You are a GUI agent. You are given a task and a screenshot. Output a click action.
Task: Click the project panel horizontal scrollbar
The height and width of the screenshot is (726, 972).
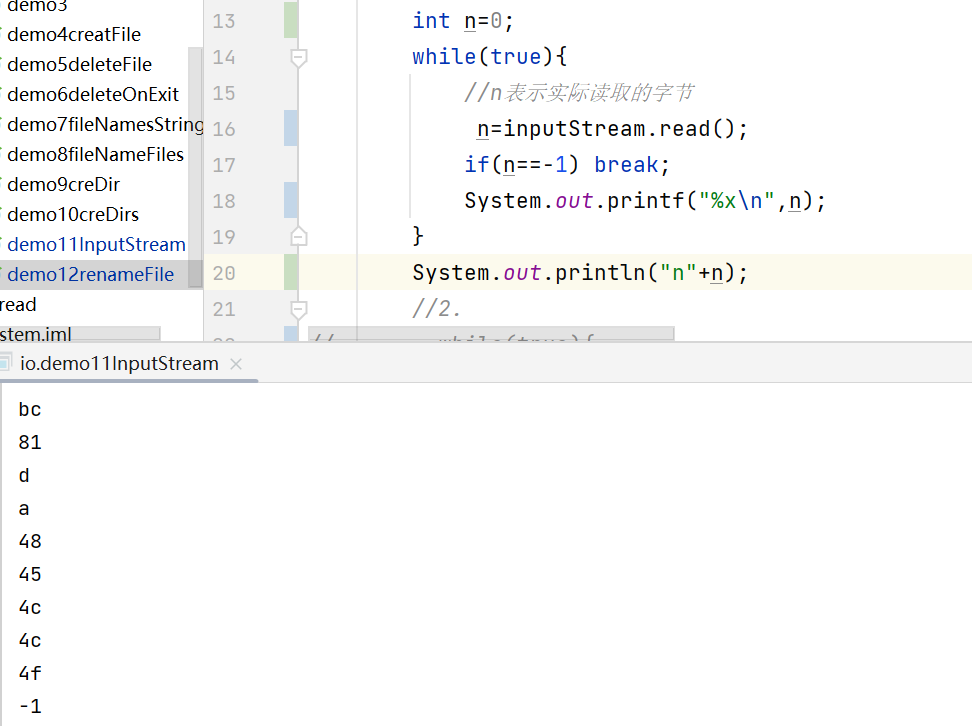point(80,334)
